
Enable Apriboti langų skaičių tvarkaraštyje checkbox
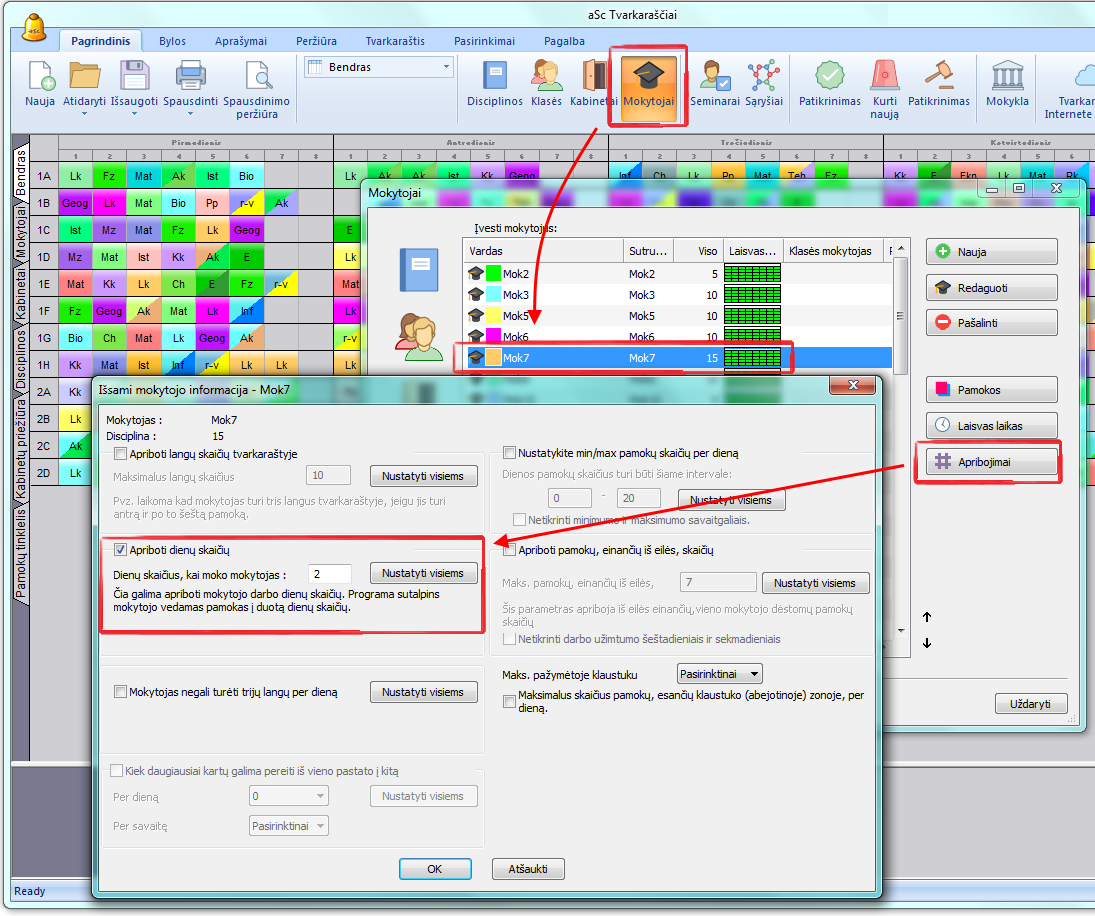coord(121,454)
